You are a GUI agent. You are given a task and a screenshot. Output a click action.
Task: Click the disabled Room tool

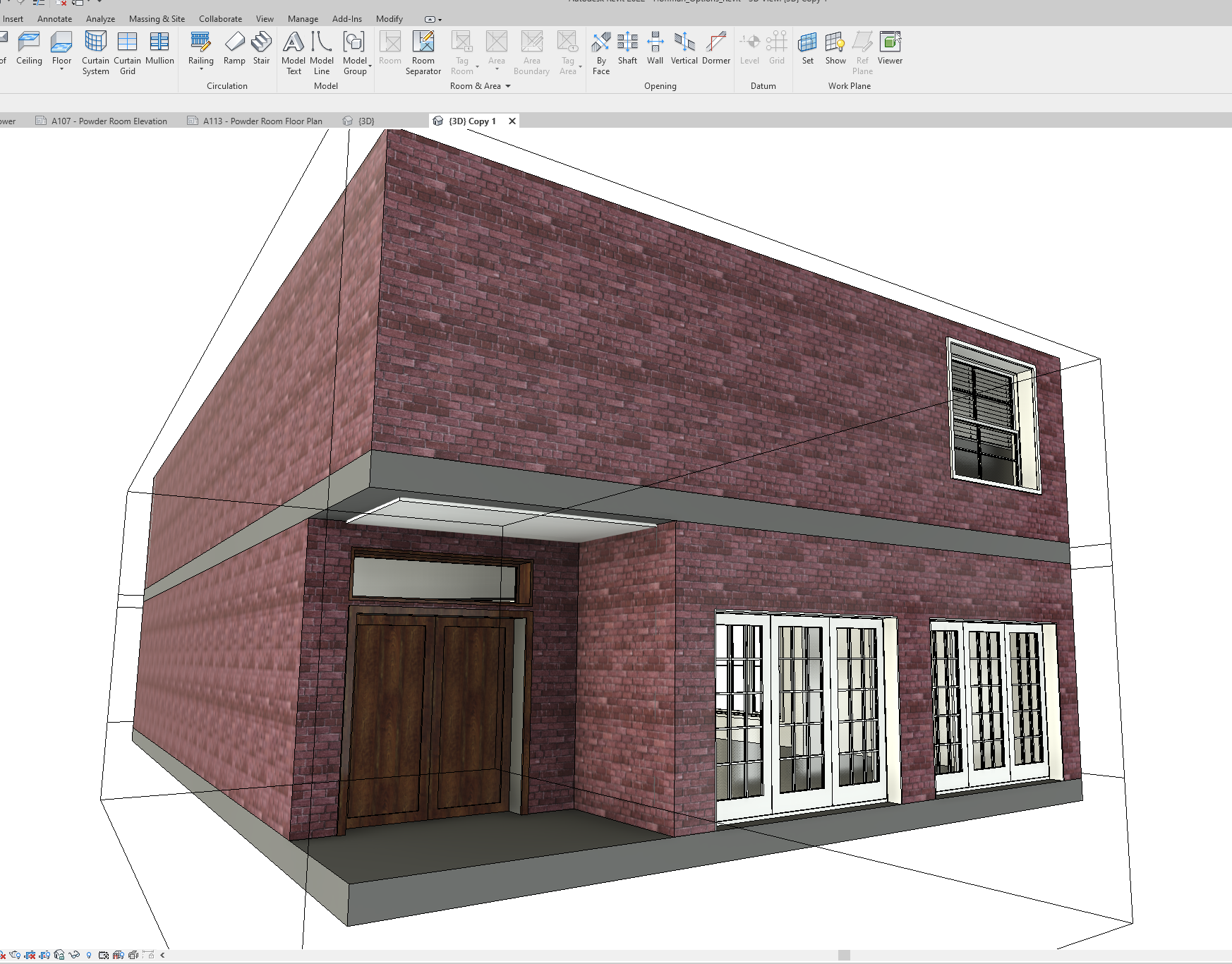[x=390, y=49]
